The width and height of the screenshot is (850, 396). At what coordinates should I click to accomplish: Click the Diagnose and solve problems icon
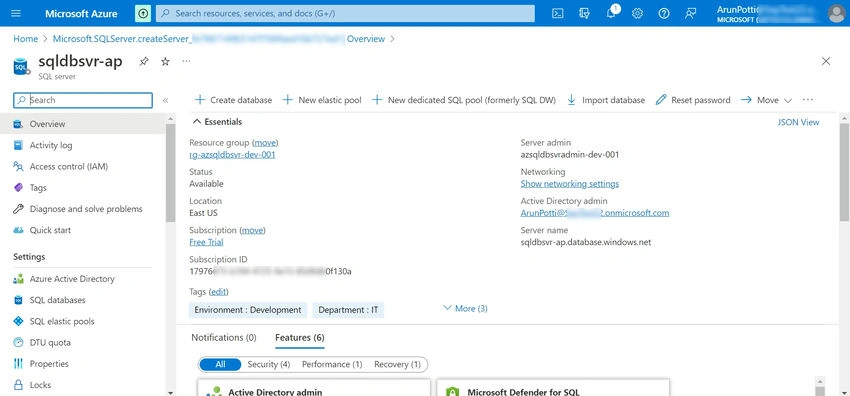(x=18, y=209)
